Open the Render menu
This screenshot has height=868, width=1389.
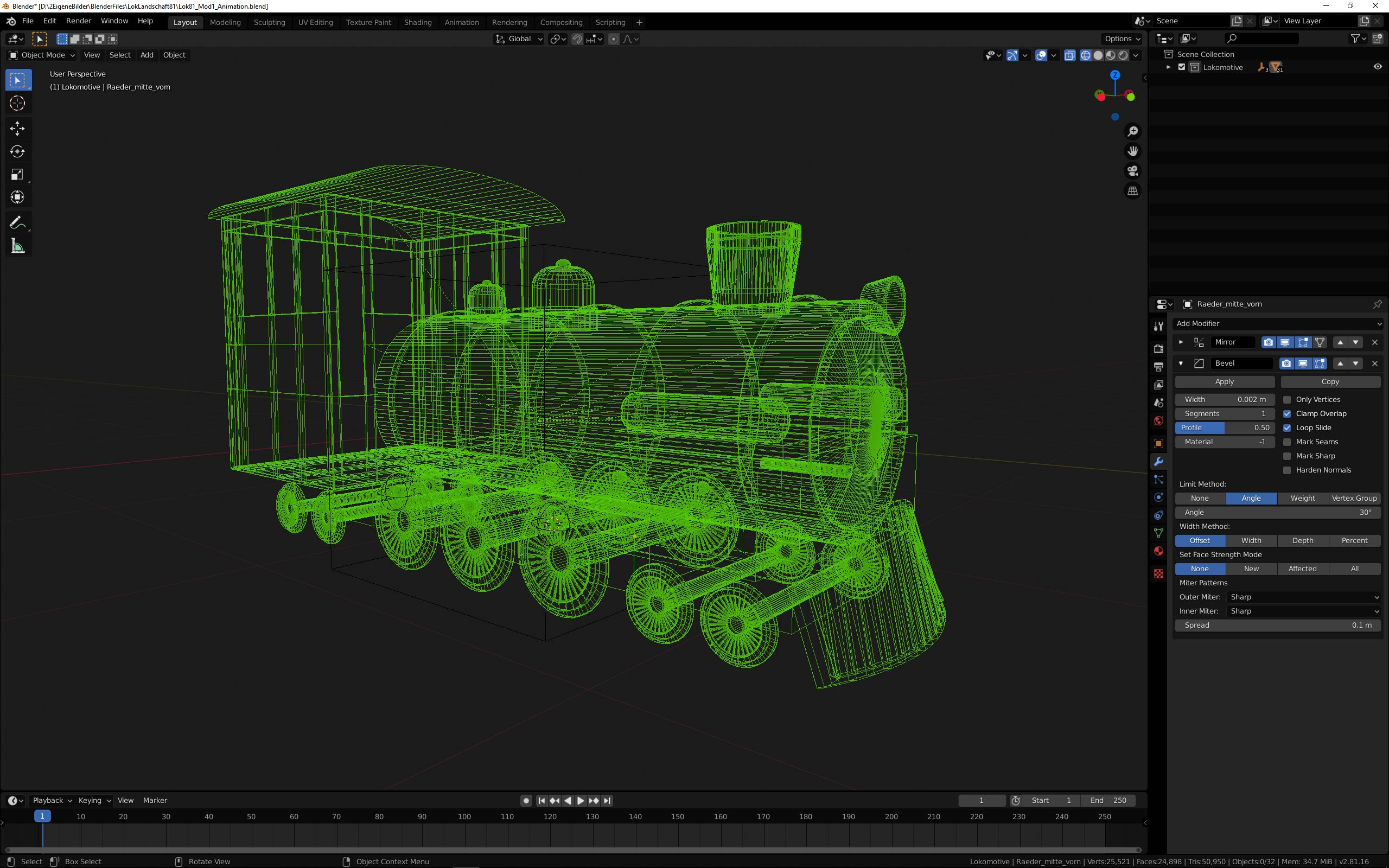[79, 21]
